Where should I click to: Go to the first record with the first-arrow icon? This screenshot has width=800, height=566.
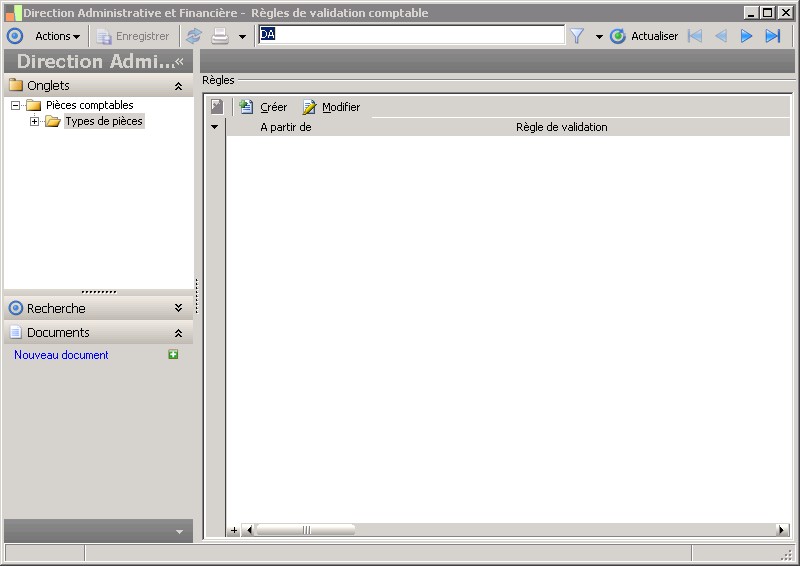tap(695, 36)
